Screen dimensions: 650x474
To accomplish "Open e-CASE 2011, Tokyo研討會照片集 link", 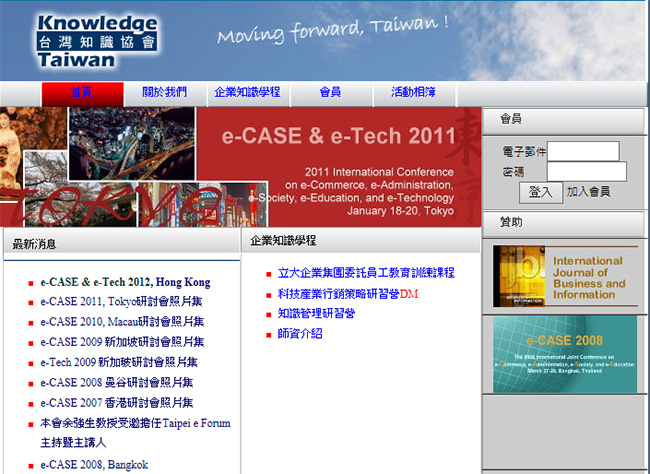I will point(122,302).
